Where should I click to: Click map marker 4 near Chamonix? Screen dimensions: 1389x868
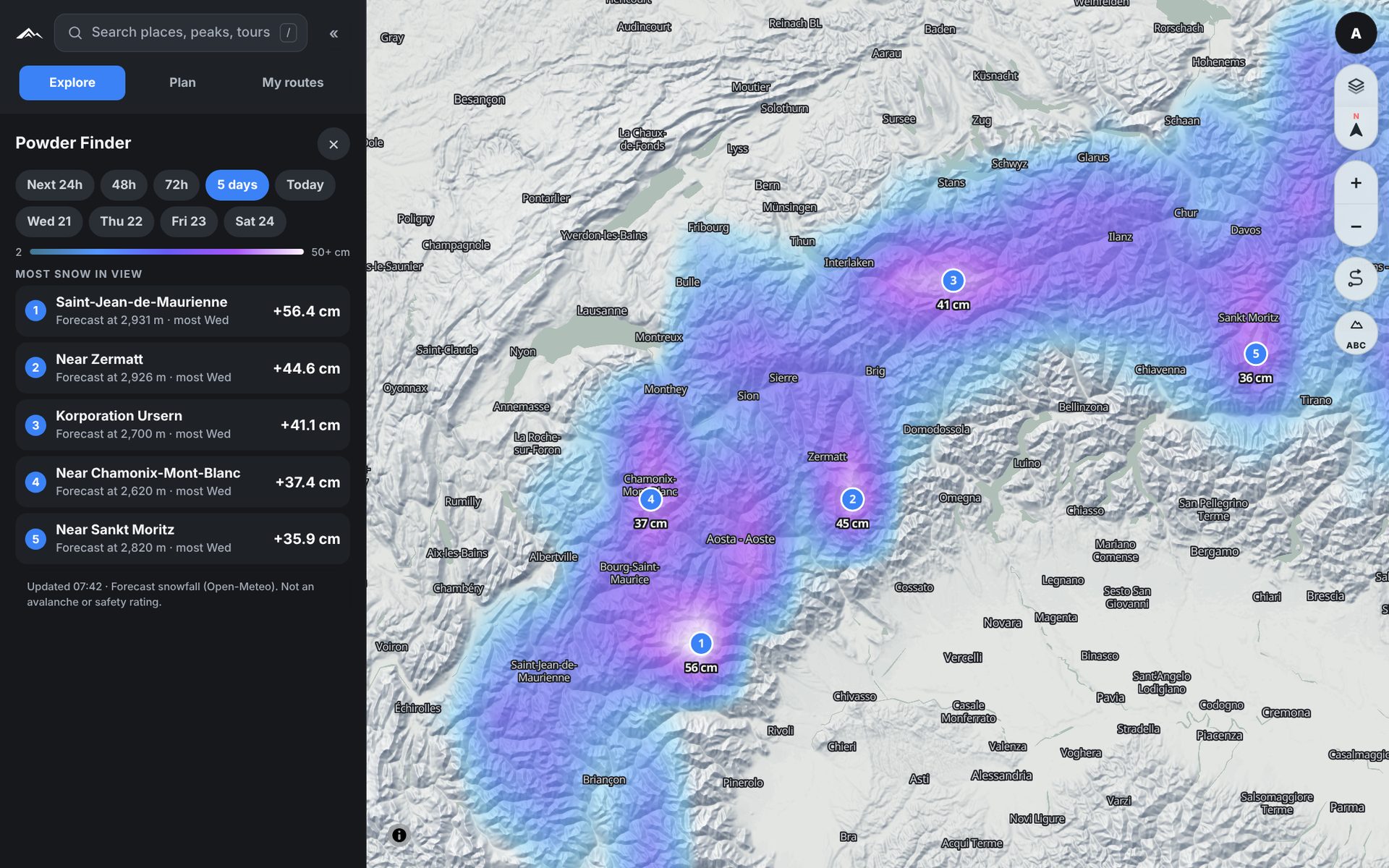(x=650, y=499)
